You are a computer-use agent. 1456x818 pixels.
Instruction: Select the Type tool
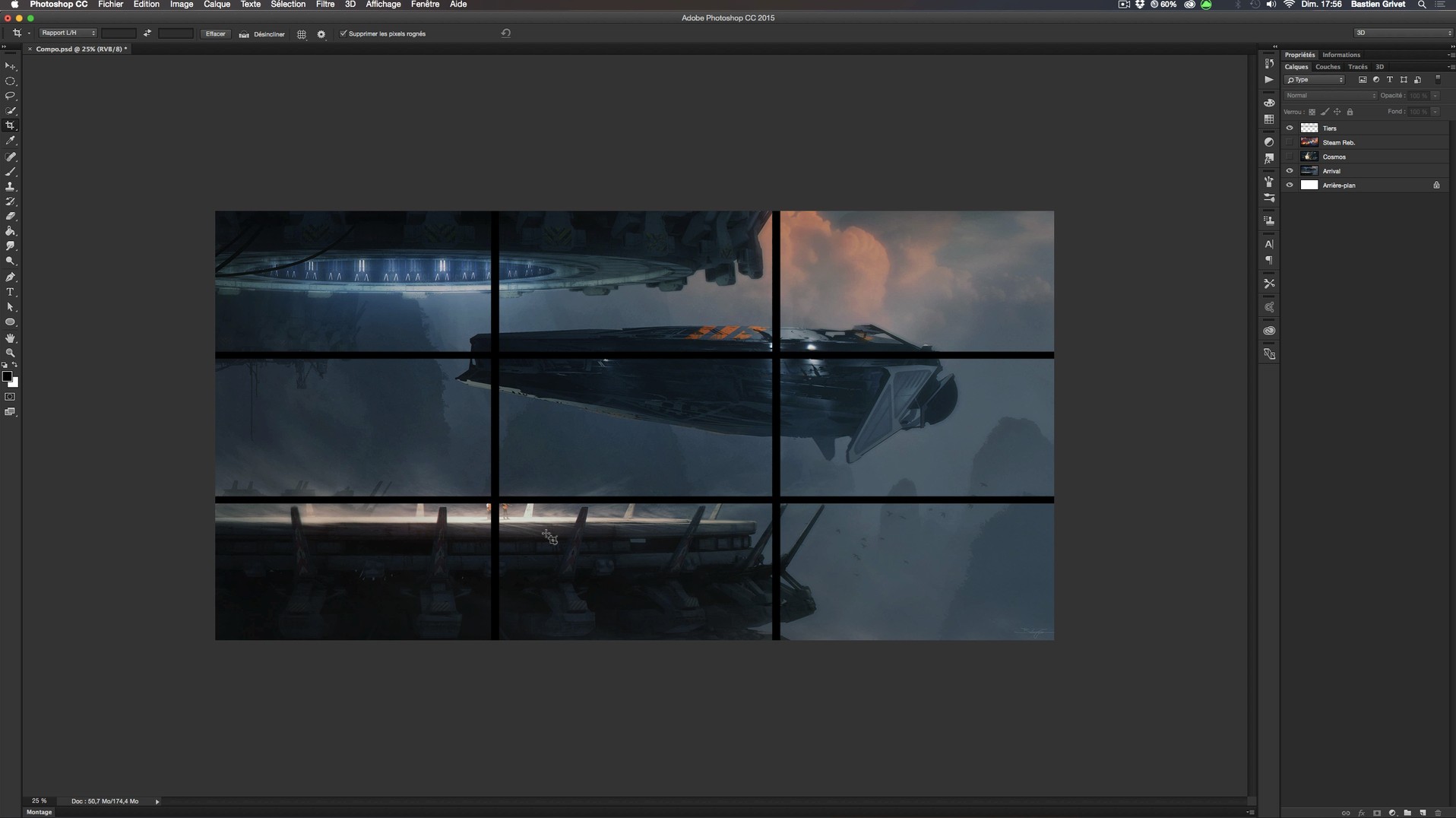click(11, 292)
